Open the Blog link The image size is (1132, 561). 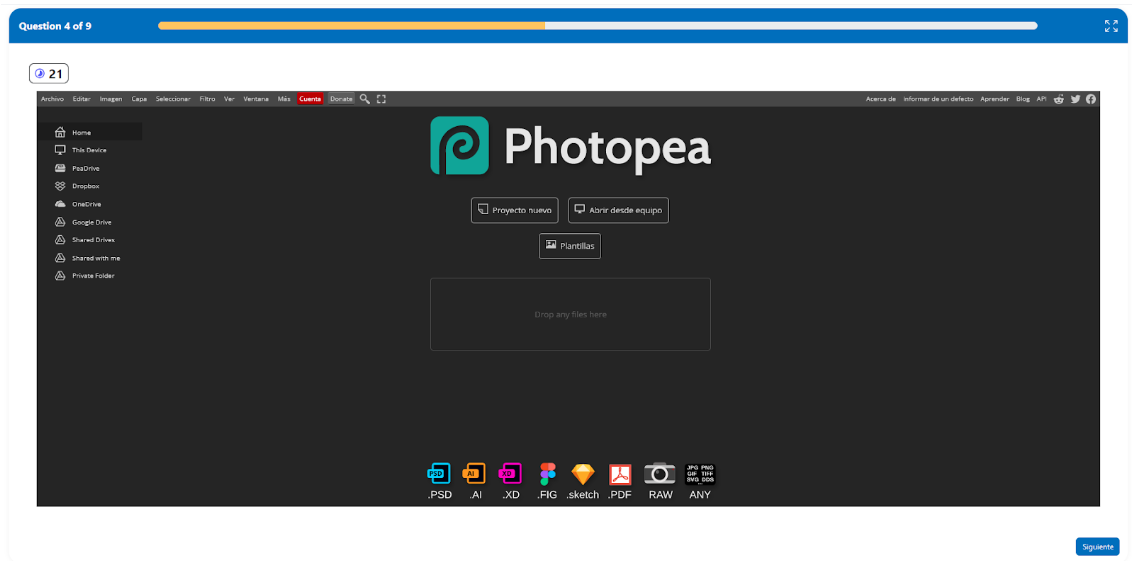(x=1023, y=99)
